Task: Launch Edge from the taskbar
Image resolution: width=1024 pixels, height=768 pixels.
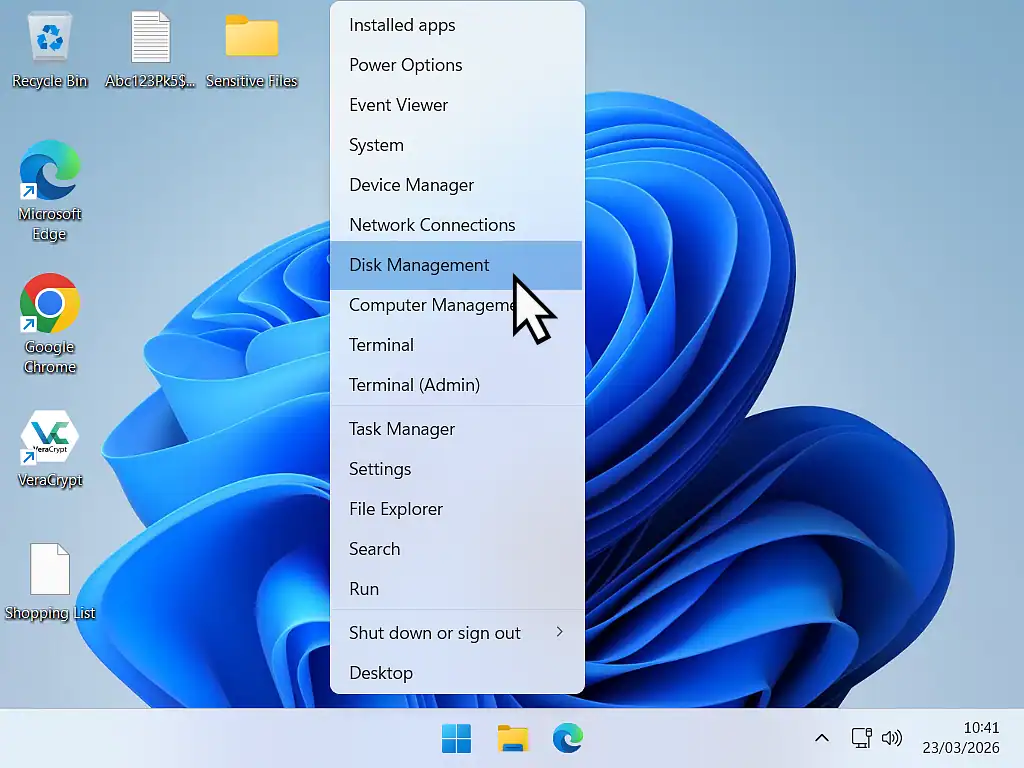Action: [568, 738]
